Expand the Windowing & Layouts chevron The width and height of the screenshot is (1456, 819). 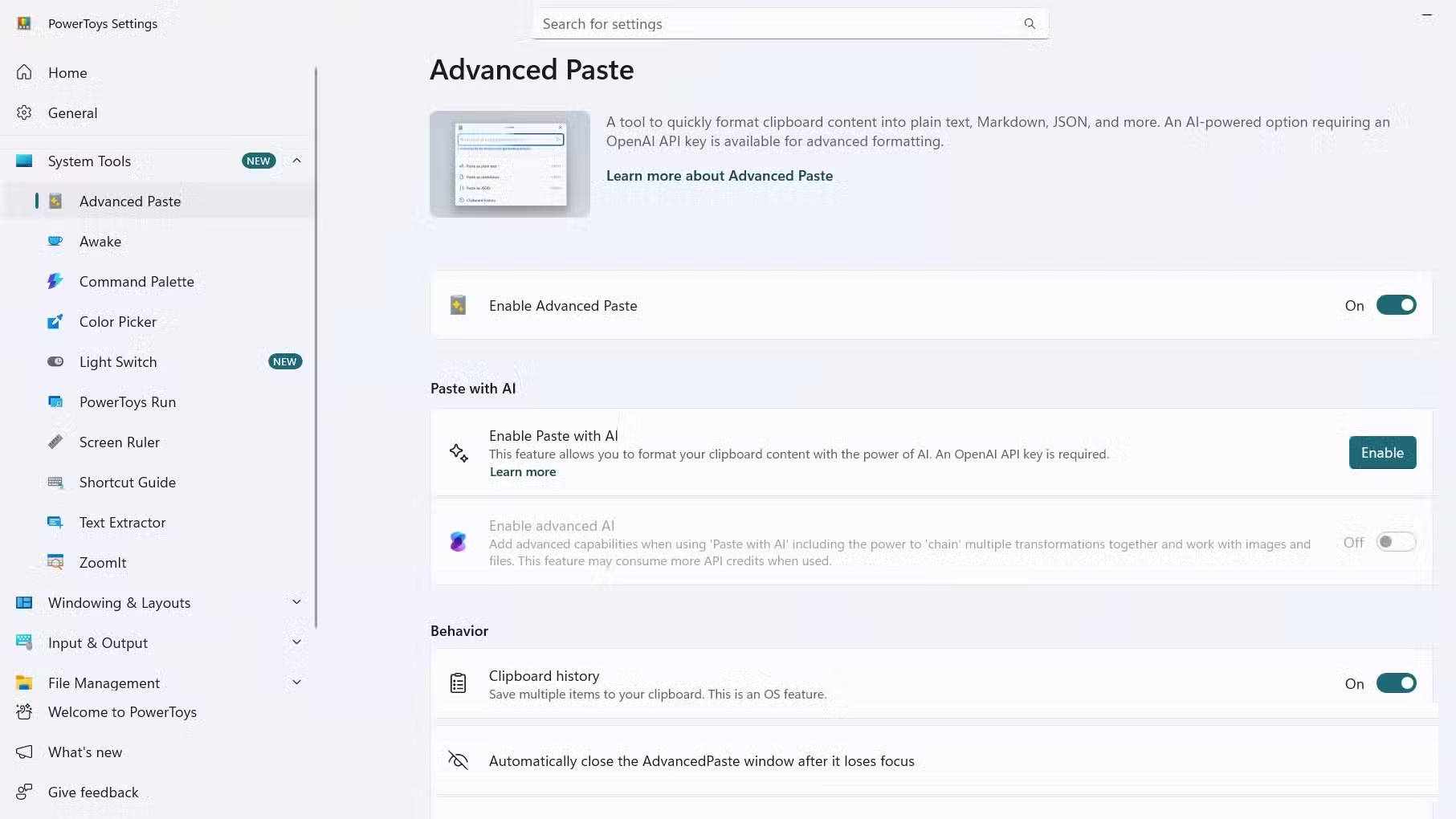[296, 602]
